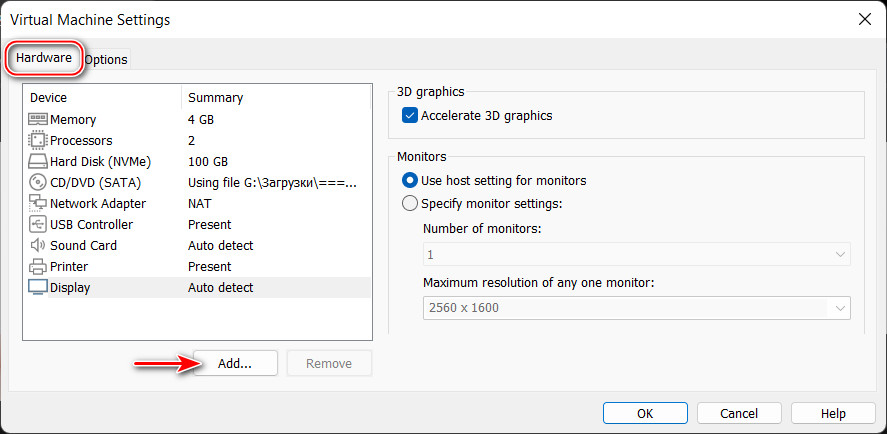Uncheck Accelerate 3D graphics
This screenshot has width=887, height=434.
click(x=410, y=115)
